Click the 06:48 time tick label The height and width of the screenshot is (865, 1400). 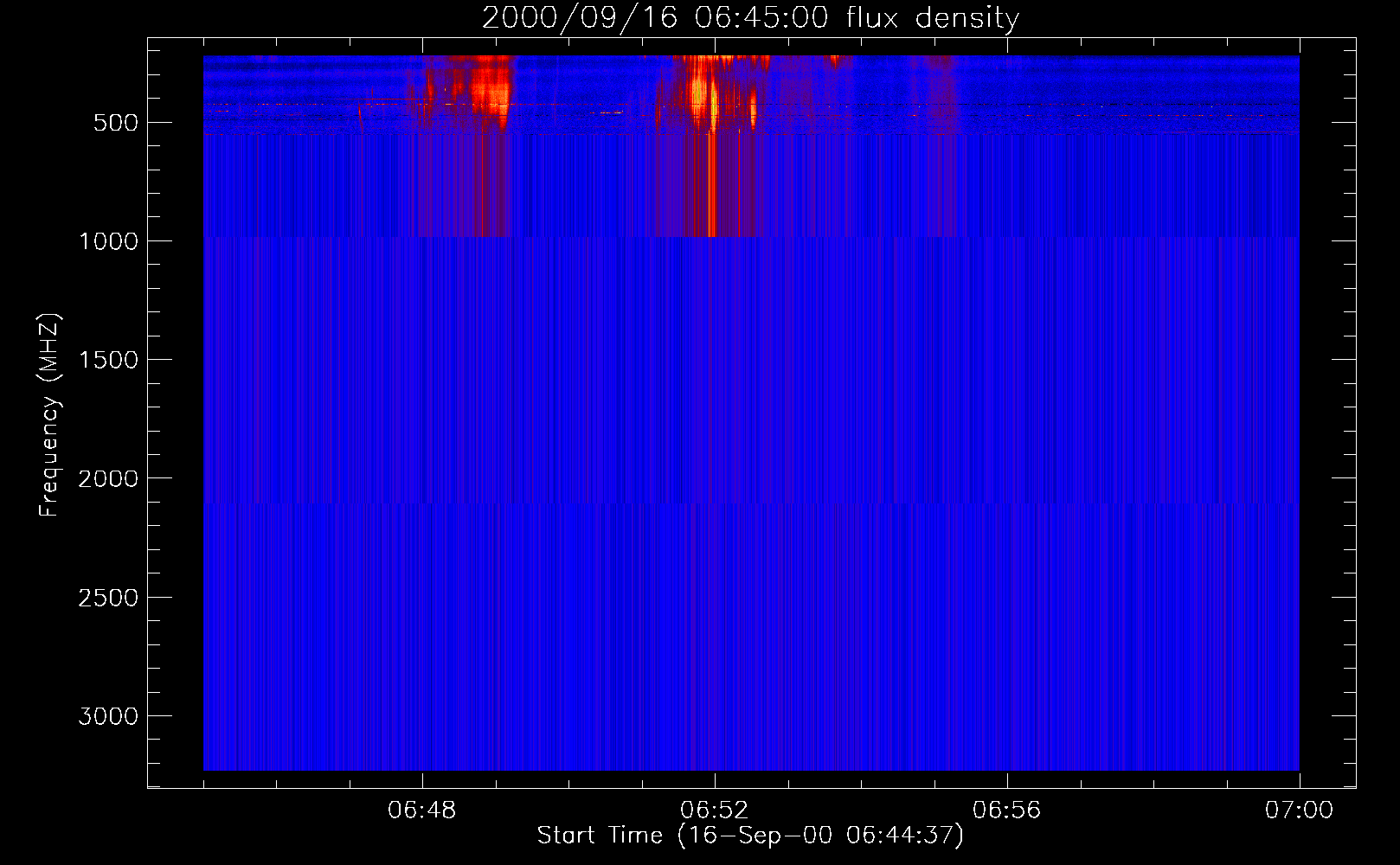click(422, 811)
